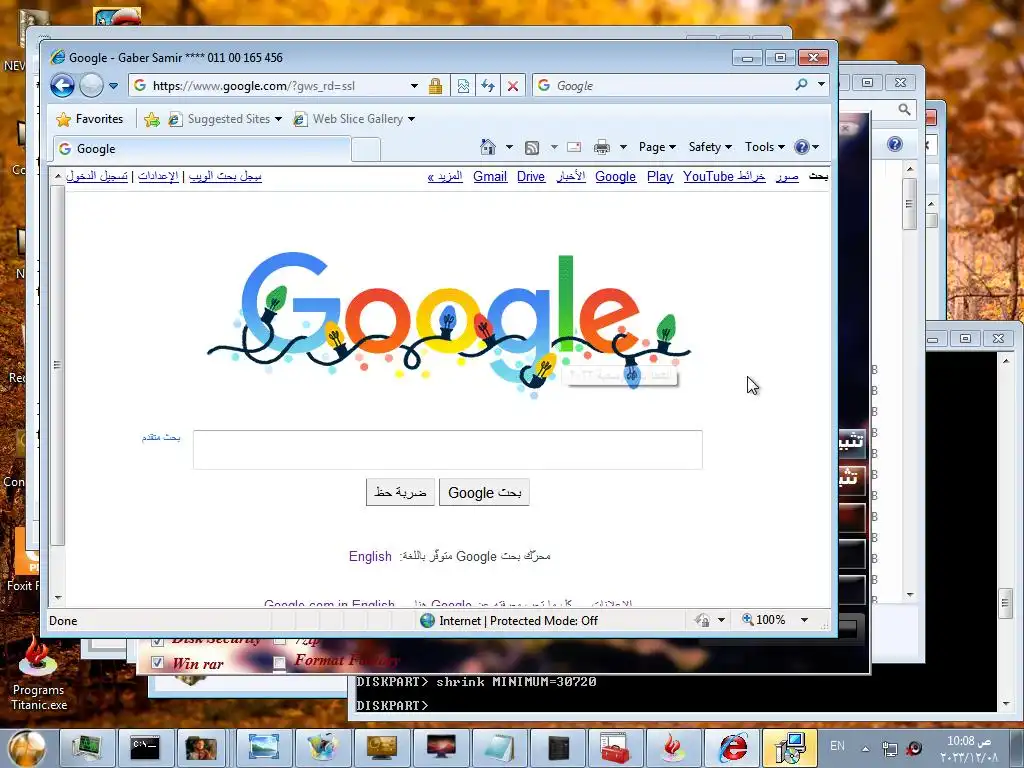Image resolution: width=1024 pixels, height=768 pixels.
Task: Open the Page menu
Action: point(657,147)
